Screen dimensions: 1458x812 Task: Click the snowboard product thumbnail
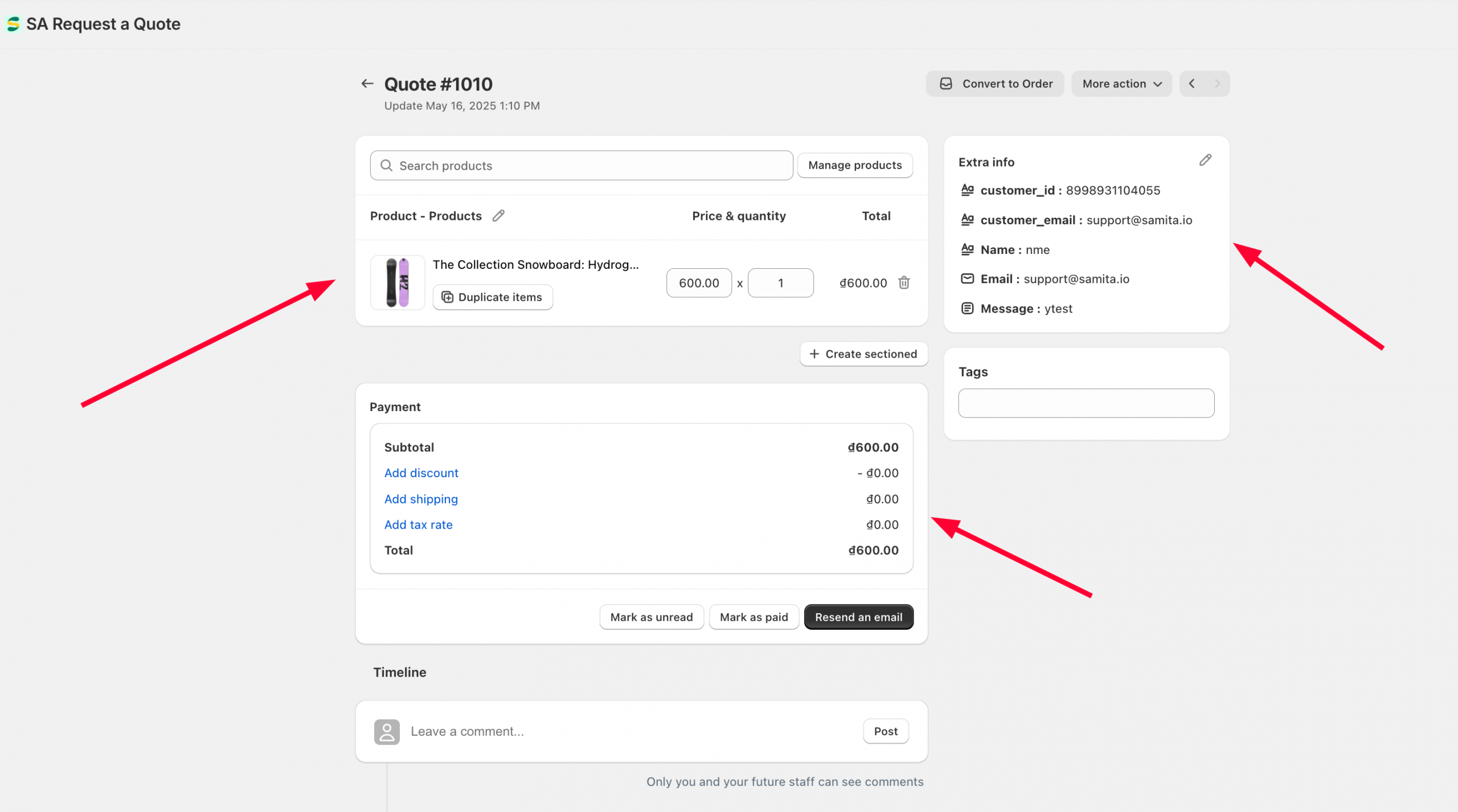coord(398,282)
